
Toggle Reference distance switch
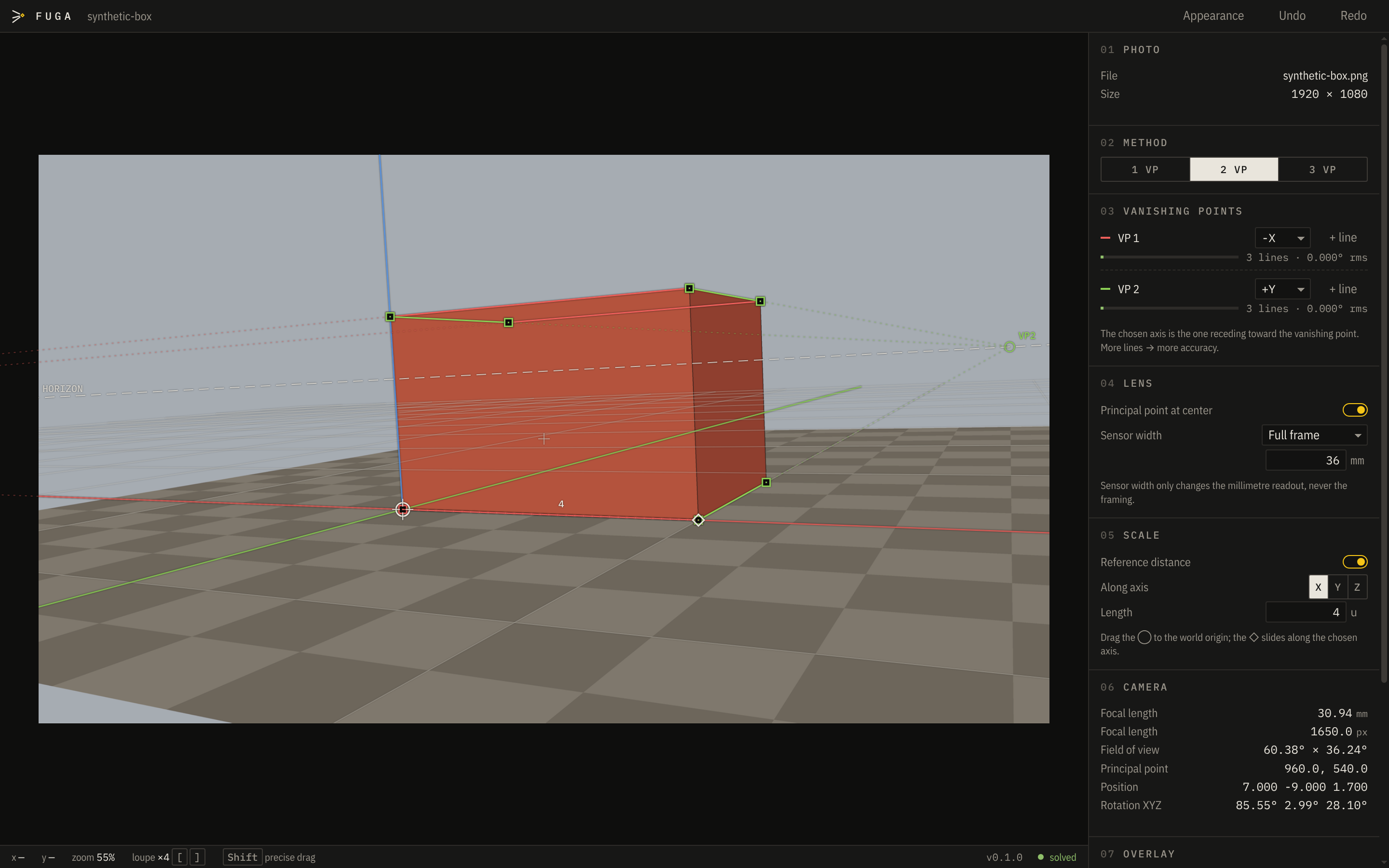coord(1355,561)
